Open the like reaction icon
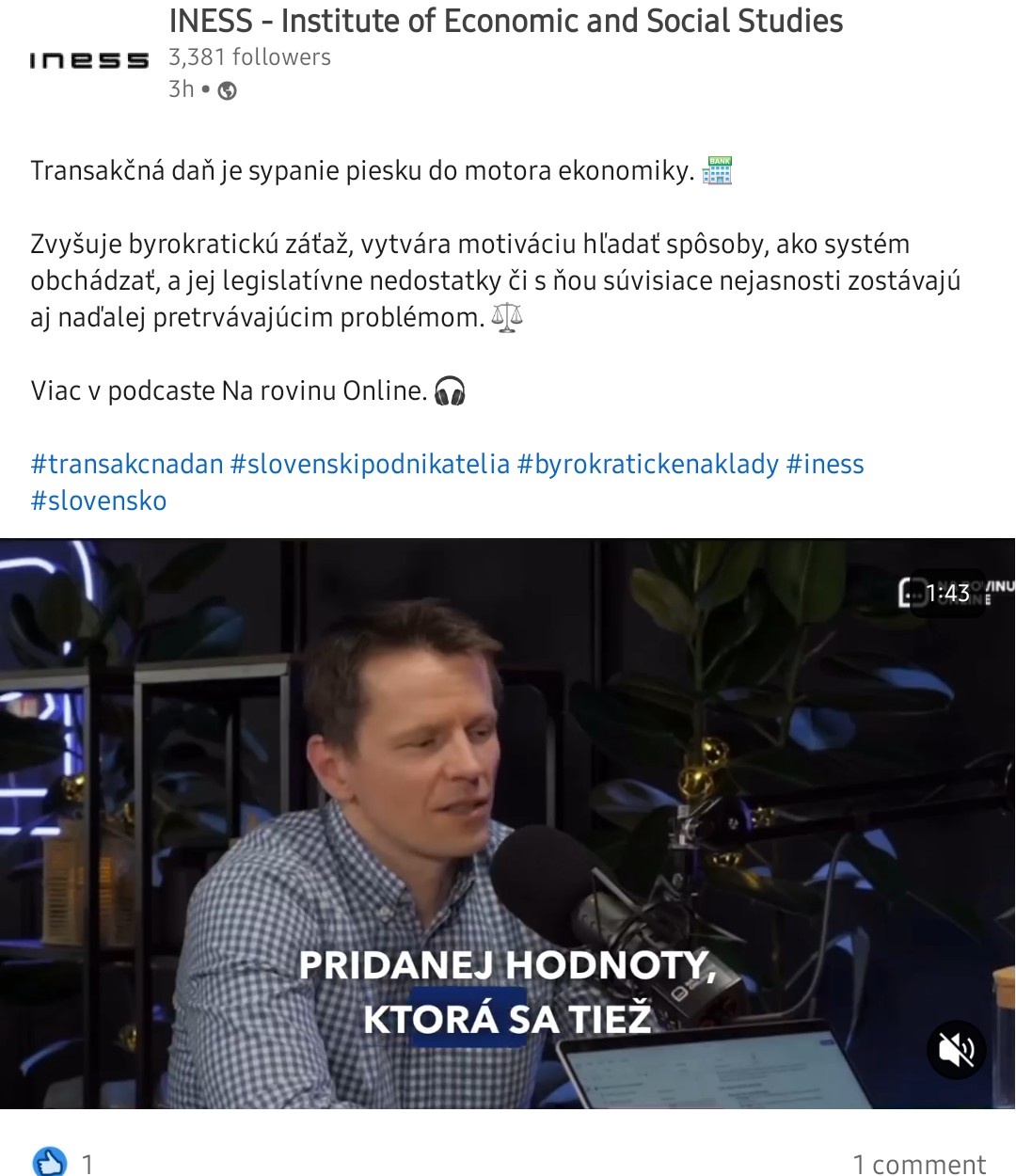1016x1176 pixels. click(x=50, y=1163)
